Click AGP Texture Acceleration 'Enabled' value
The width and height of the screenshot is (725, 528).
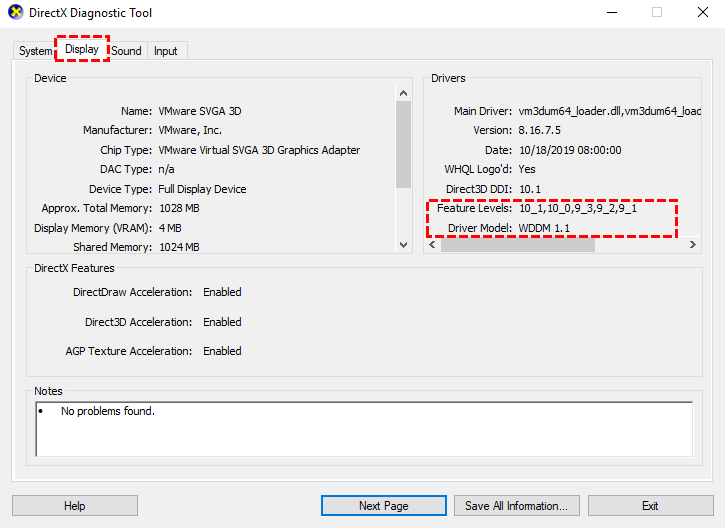[222, 351]
